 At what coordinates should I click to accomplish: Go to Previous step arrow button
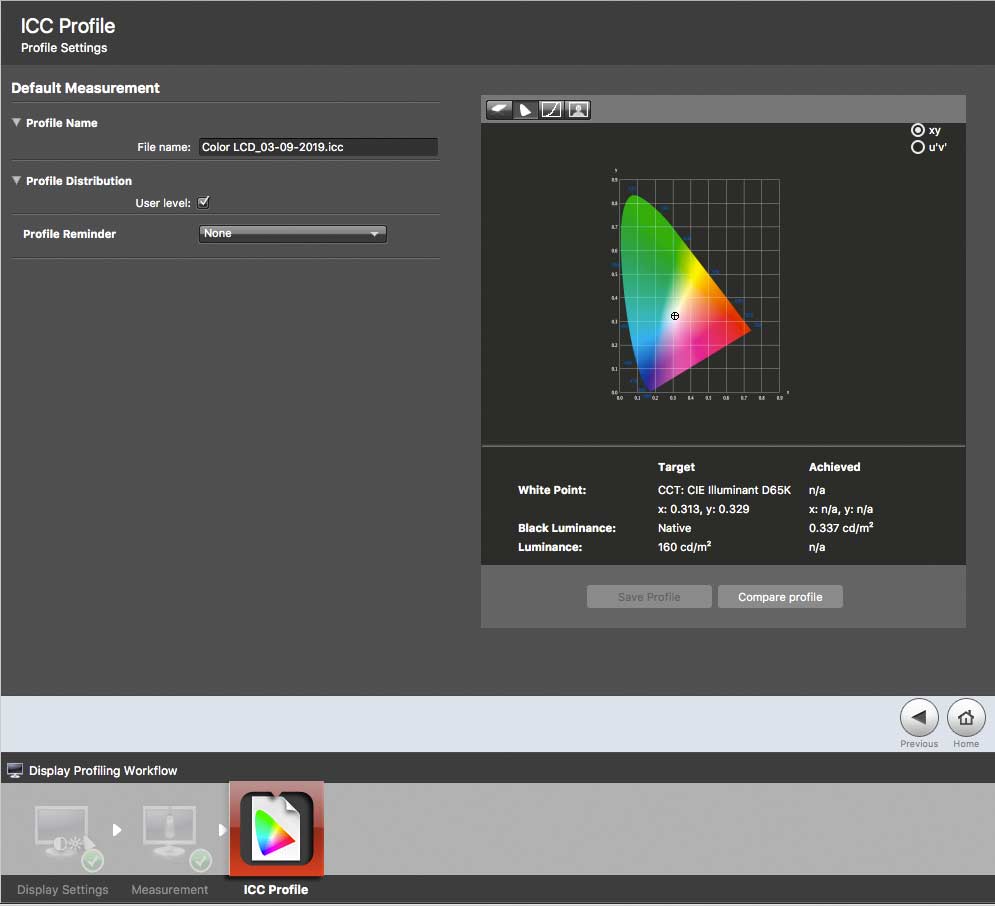[919, 718]
